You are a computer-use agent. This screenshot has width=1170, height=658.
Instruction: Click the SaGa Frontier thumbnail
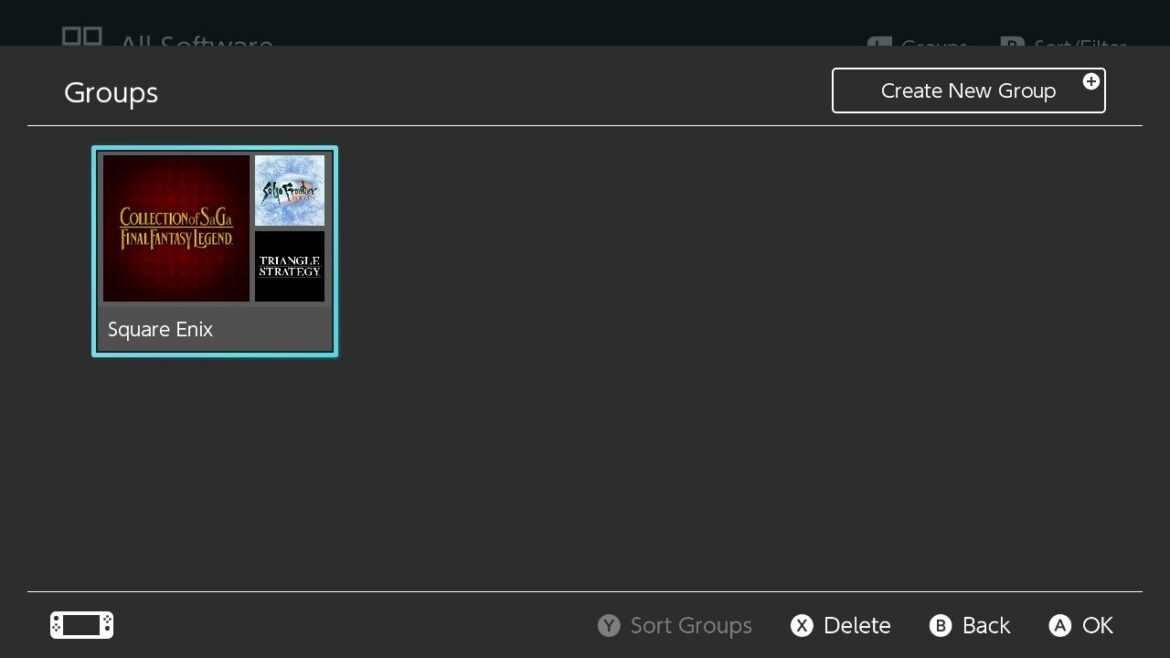click(289, 189)
